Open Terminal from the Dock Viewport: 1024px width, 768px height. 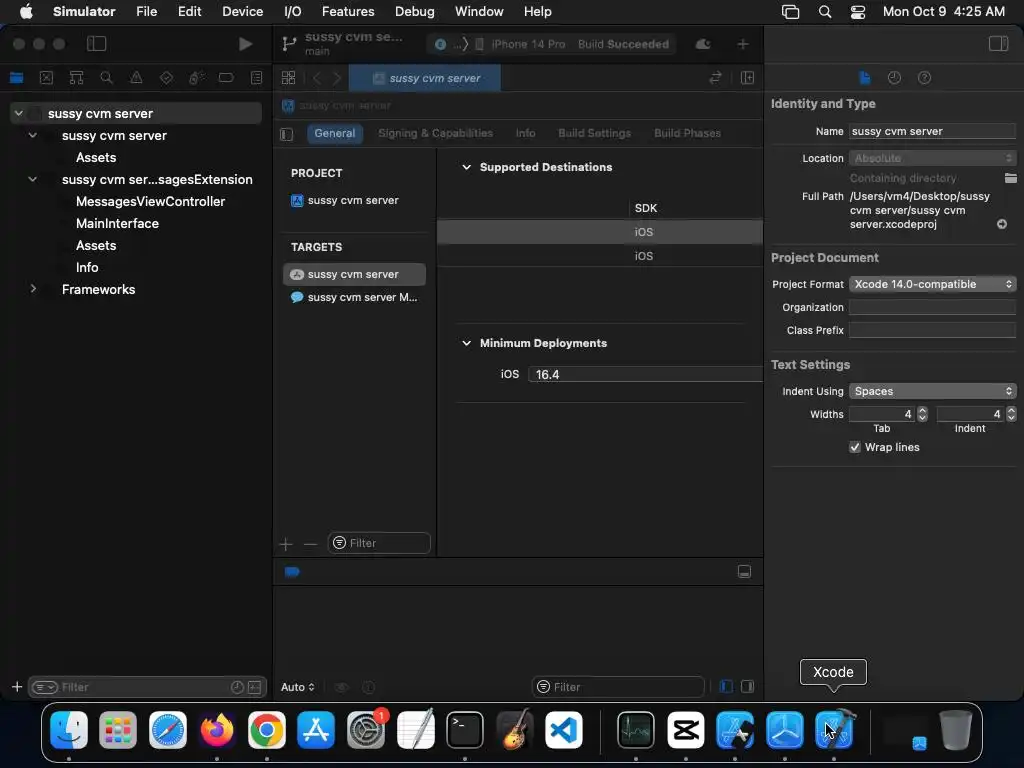point(465,729)
